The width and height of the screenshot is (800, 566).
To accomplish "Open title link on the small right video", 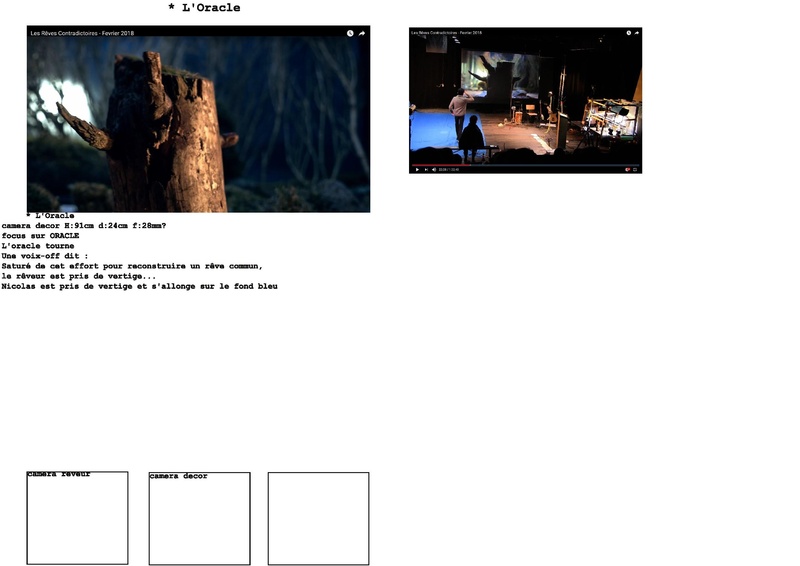I will pyautogui.click(x=446, y=33).
